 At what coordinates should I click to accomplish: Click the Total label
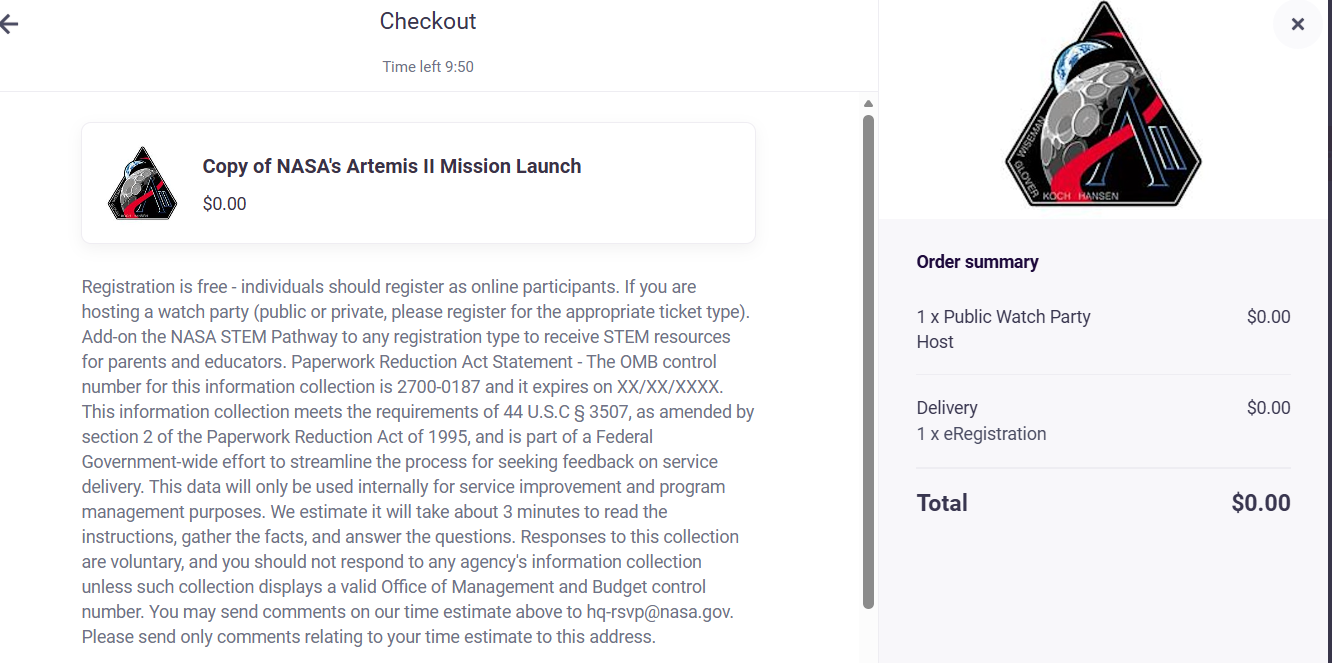942,503
